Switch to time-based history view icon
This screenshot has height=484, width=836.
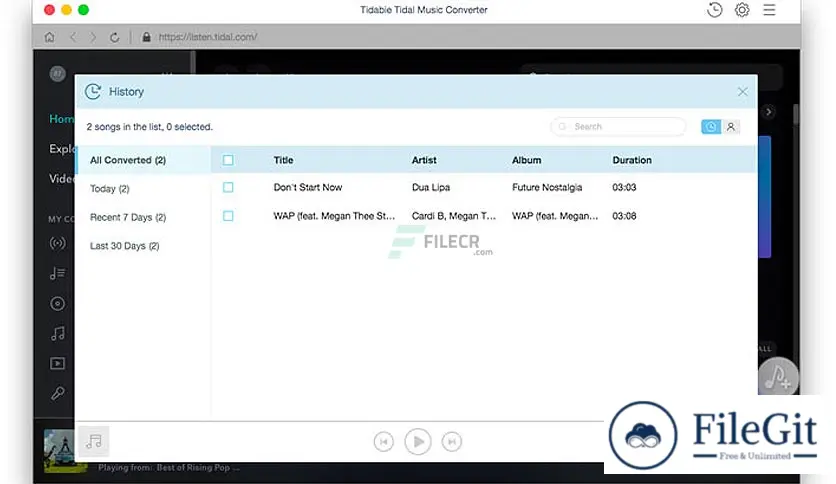(711, 126)
